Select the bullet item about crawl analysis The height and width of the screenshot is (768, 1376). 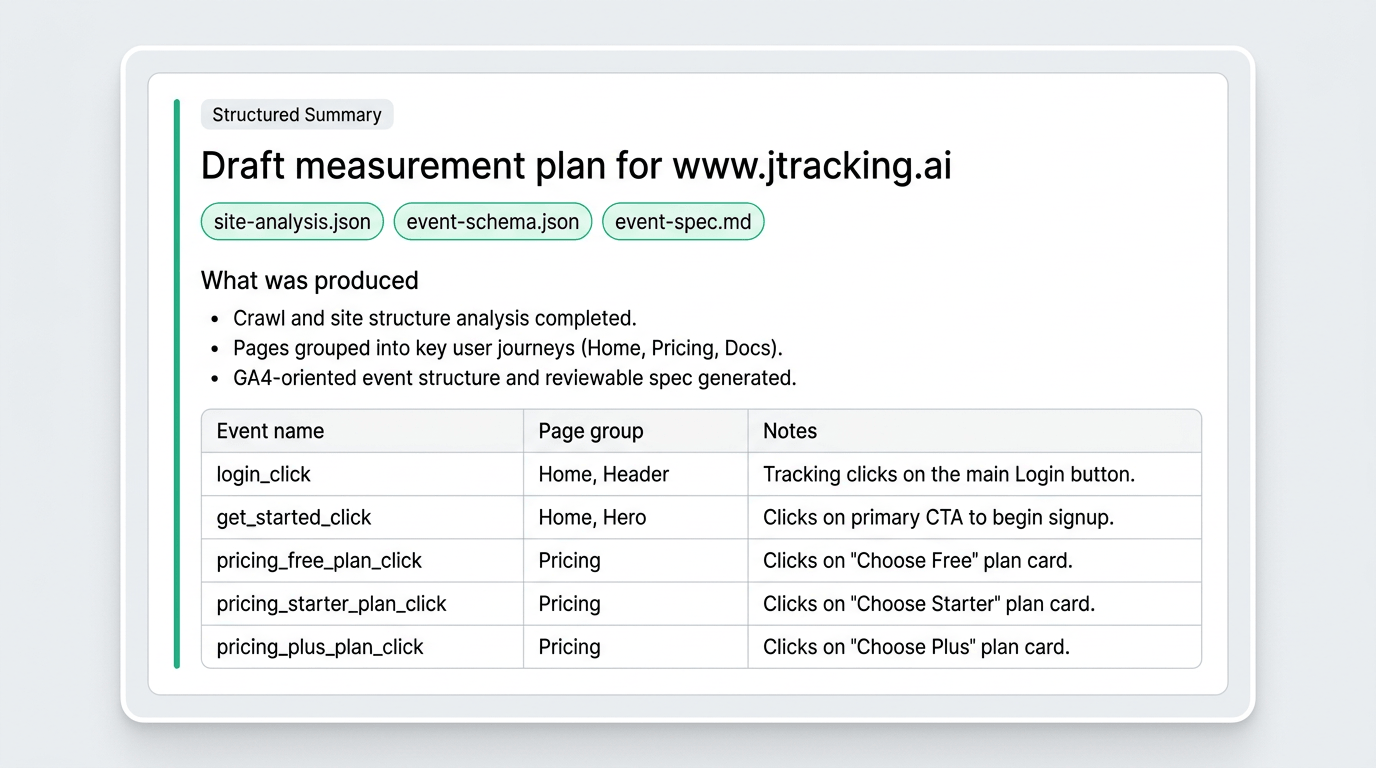click(434, 318)
